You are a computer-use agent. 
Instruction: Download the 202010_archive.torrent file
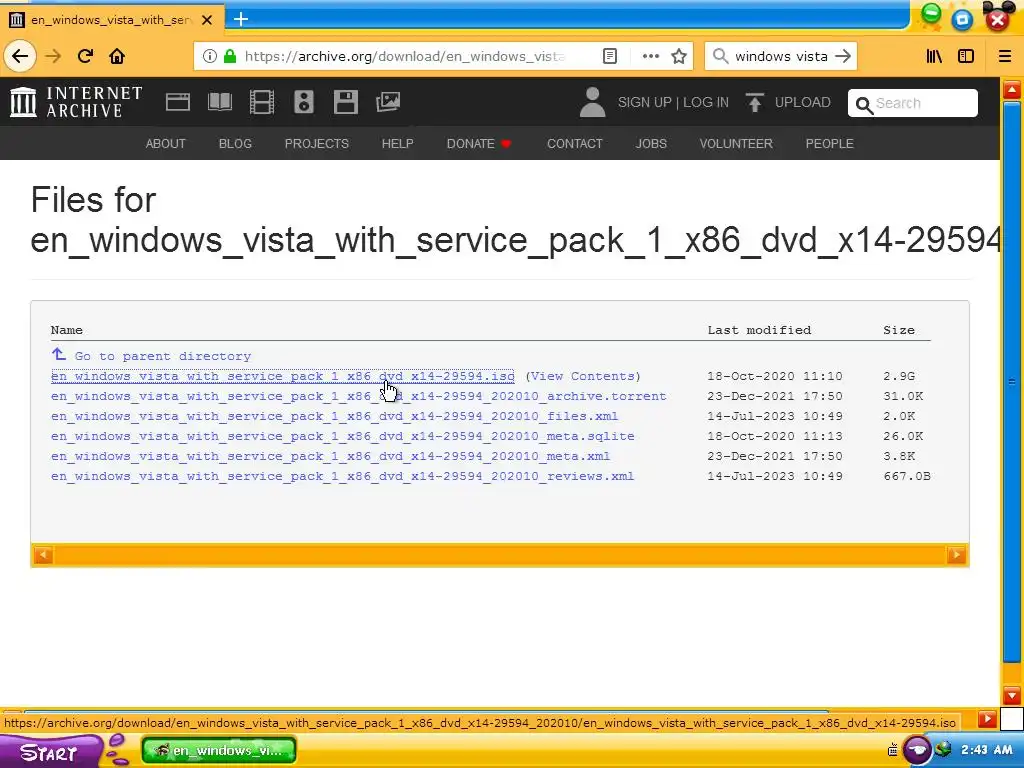click(359, 396)
